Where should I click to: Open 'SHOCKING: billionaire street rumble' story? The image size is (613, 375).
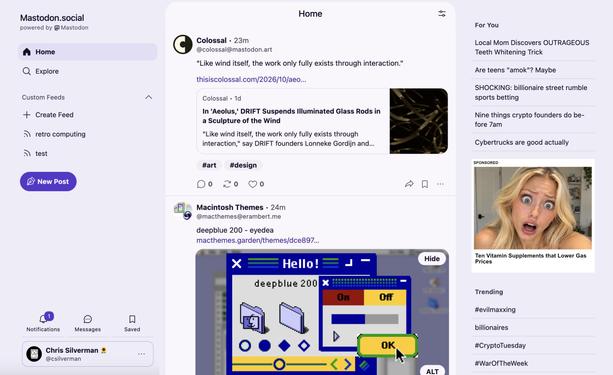coord(531,92)
